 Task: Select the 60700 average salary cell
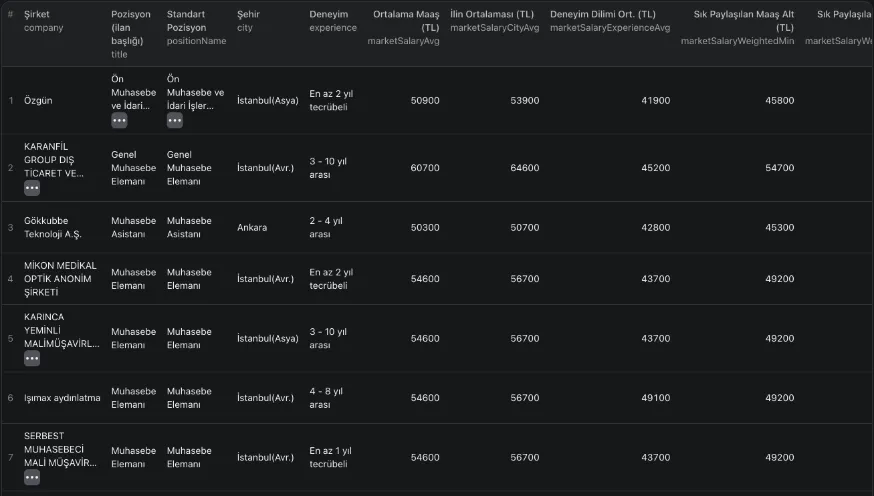[425, 168]
